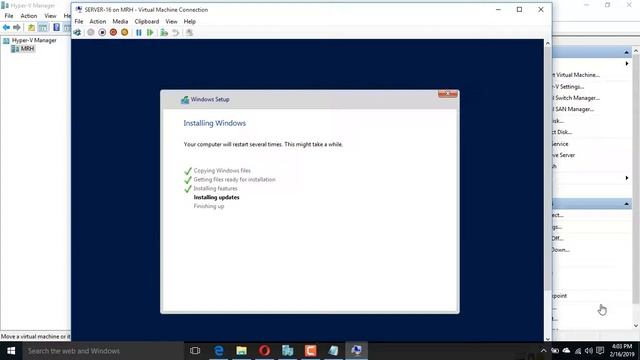640x360 pixels.
Task: Open the Media menu
Action: (120, 21)
